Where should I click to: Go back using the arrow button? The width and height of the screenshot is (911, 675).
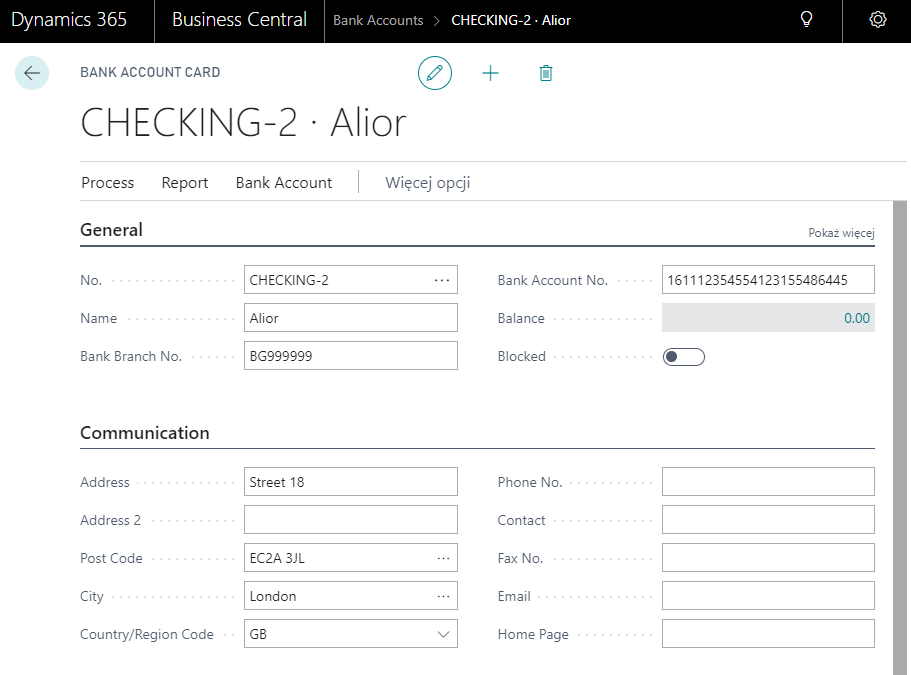(32, 73)
